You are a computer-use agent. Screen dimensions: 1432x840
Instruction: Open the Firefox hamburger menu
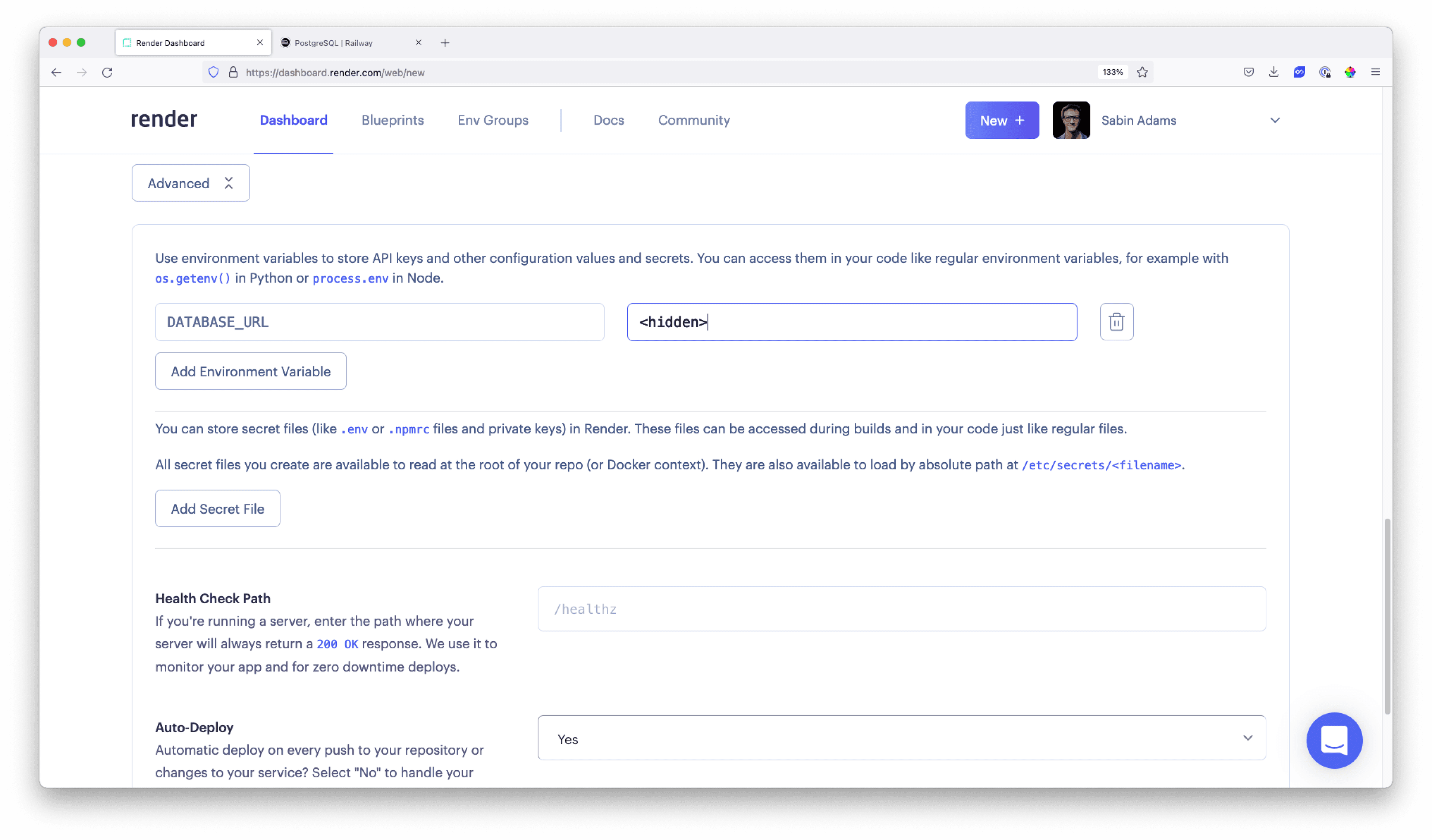(x=1375, y=72)
